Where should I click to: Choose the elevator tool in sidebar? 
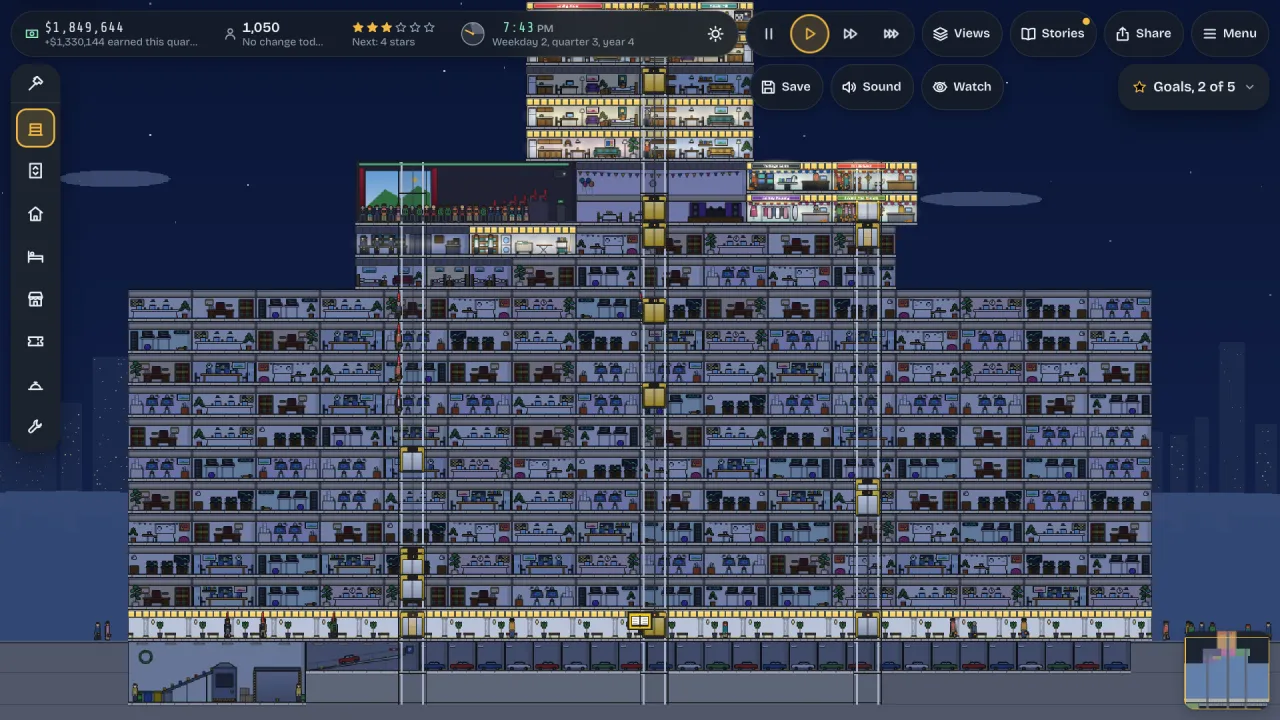click(x=35, y=171)
